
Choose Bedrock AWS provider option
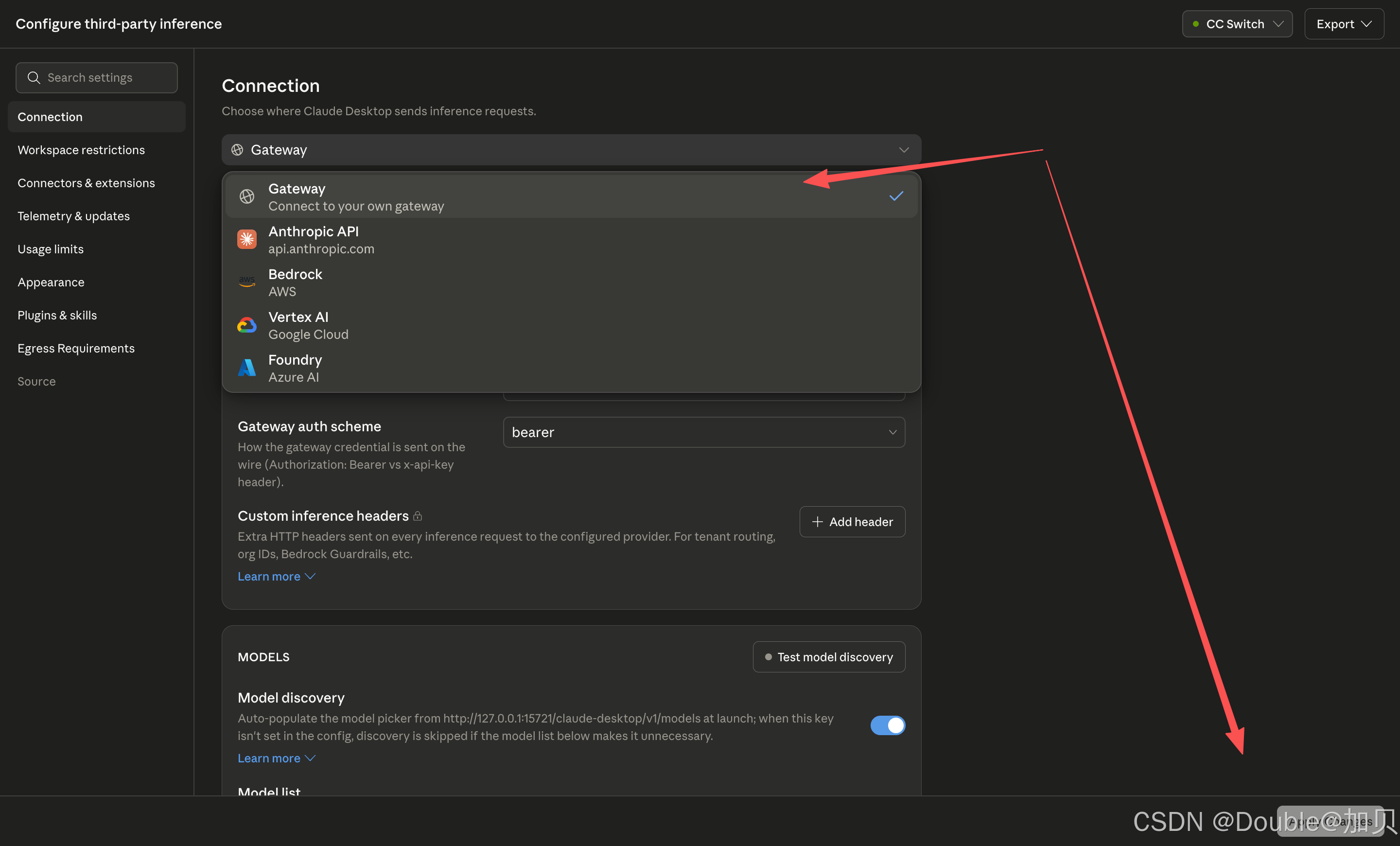pyautogui.click(x=571, y=282)
